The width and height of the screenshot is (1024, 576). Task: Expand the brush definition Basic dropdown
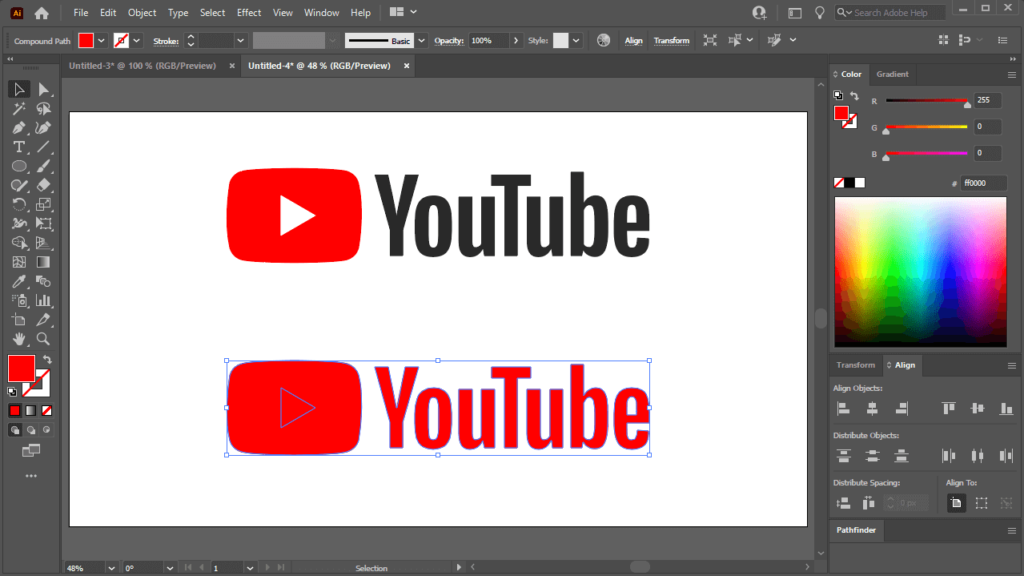(421, 41)
